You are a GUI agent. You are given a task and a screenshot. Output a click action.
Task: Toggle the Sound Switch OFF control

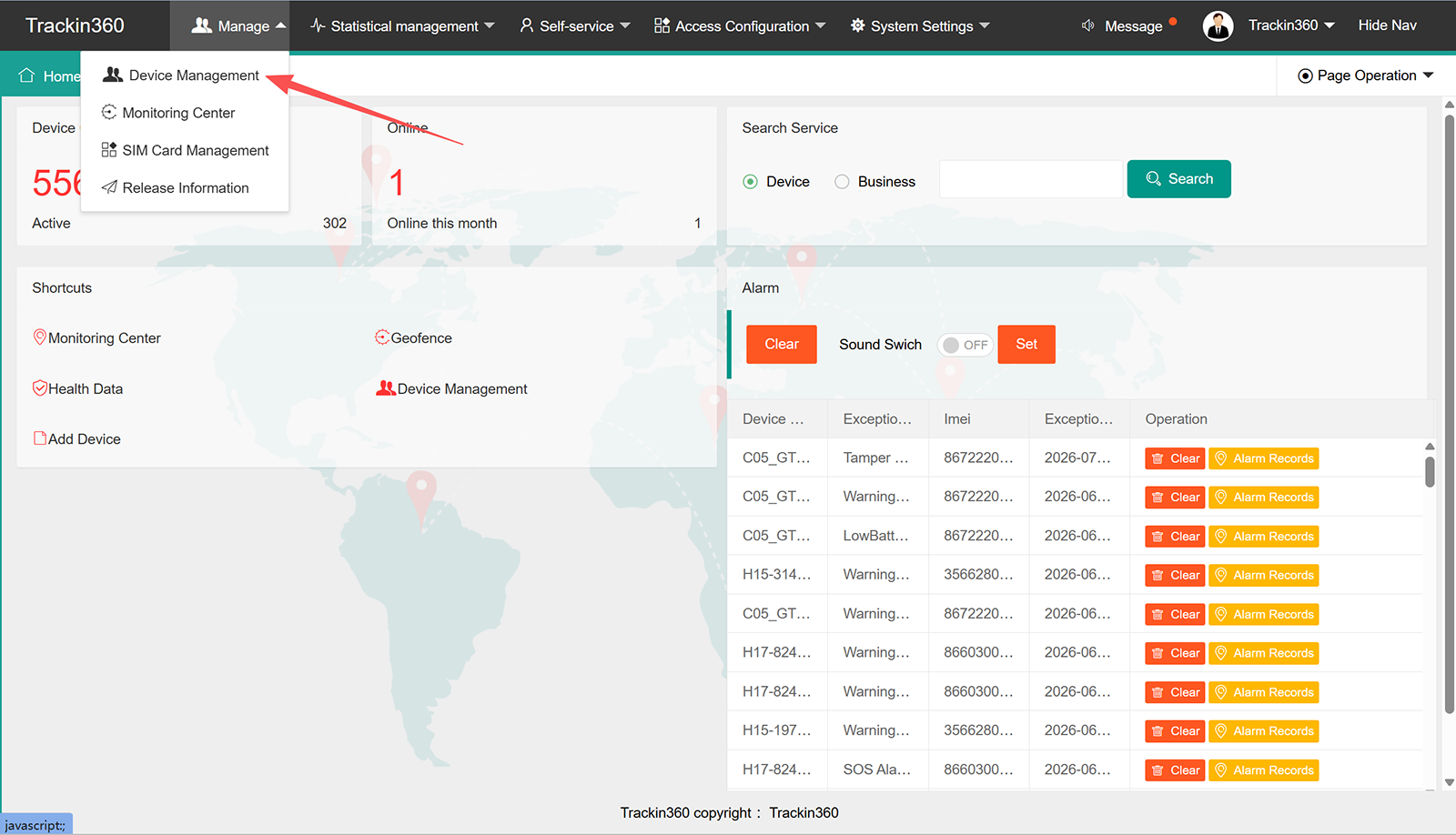pos(966,345)
